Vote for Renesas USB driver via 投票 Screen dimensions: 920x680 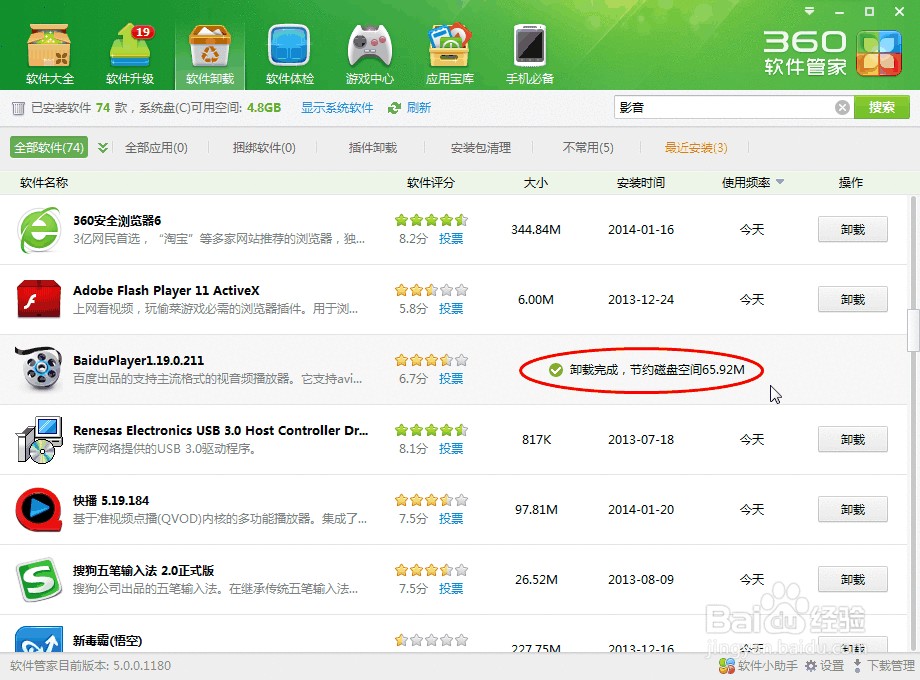click(x=451, y=449)
